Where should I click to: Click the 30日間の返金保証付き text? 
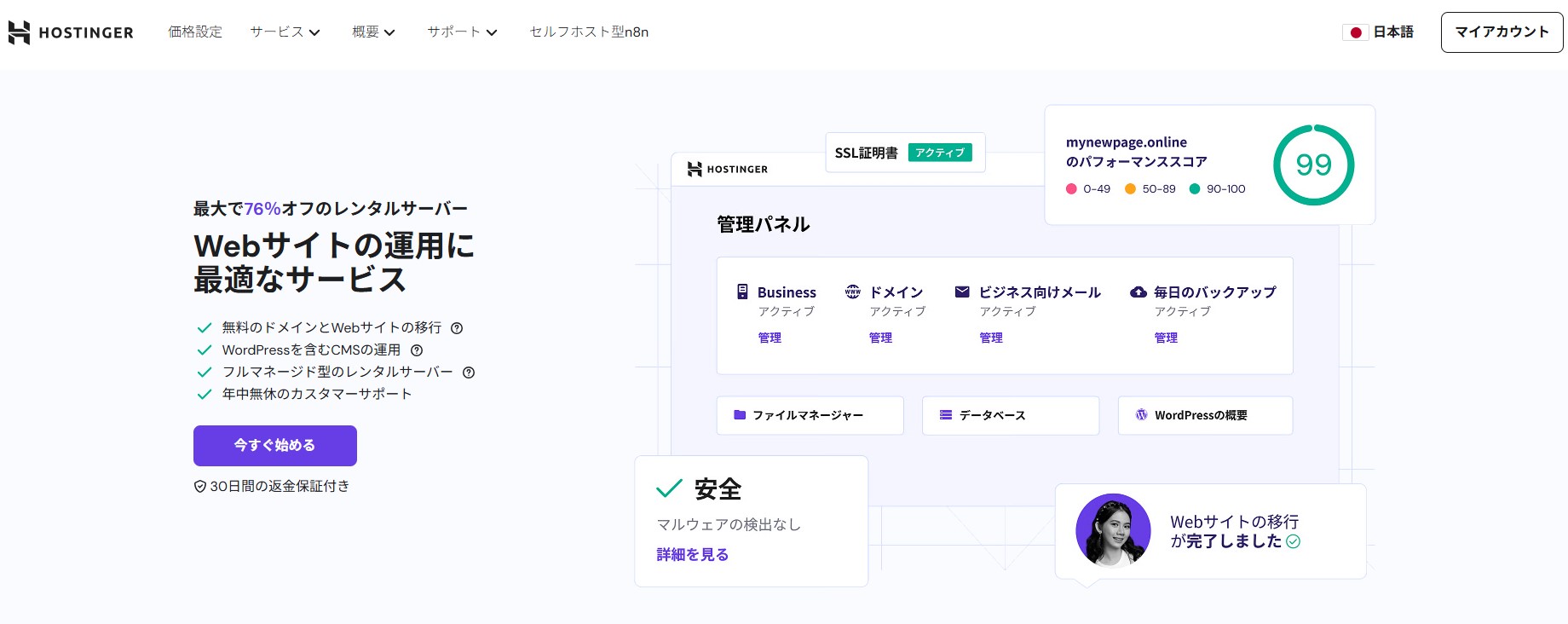(x=280, y=487)
